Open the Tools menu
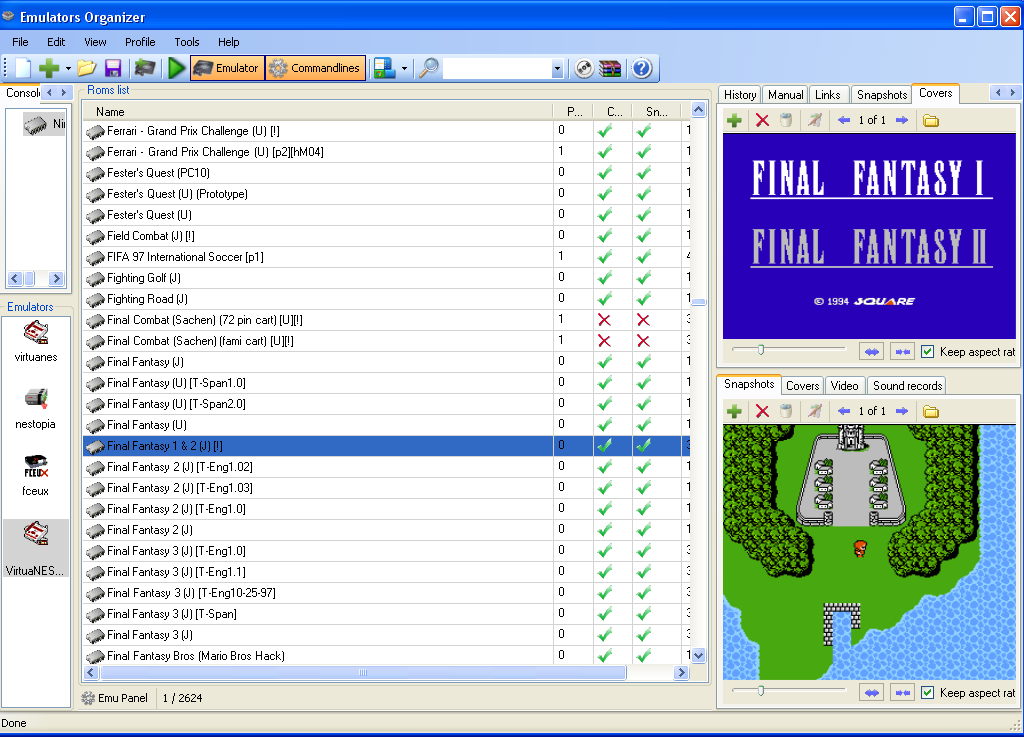 187,42
